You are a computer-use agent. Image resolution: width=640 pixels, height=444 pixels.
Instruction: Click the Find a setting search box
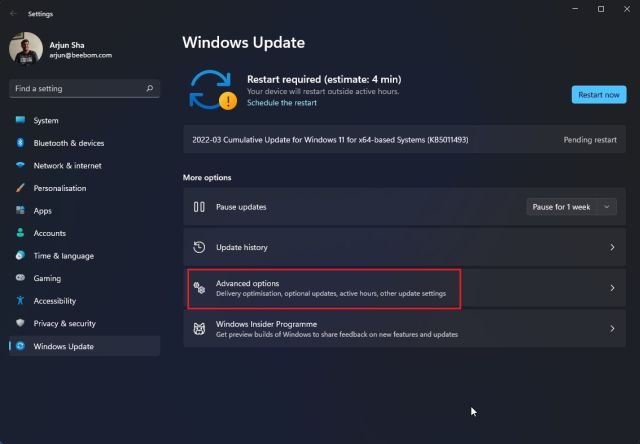(84, 89)
